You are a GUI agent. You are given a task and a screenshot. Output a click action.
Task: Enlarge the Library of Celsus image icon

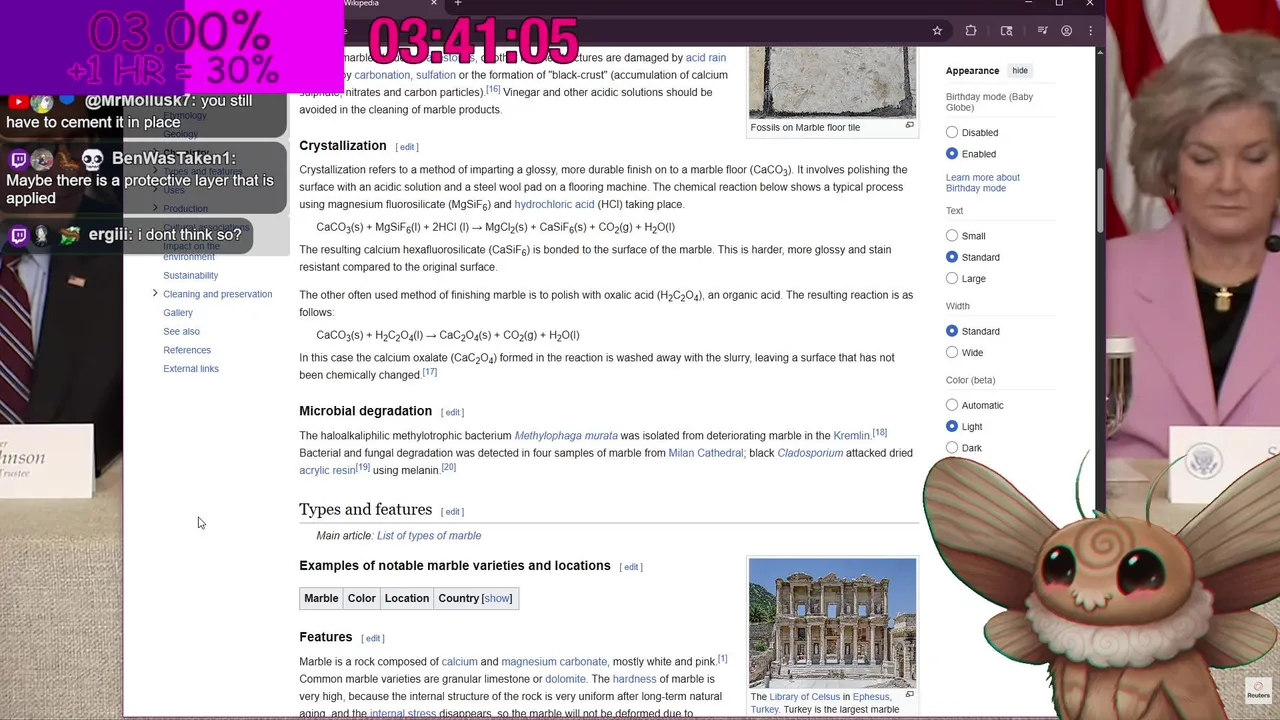pyautogui.click(x=909, y=695)
